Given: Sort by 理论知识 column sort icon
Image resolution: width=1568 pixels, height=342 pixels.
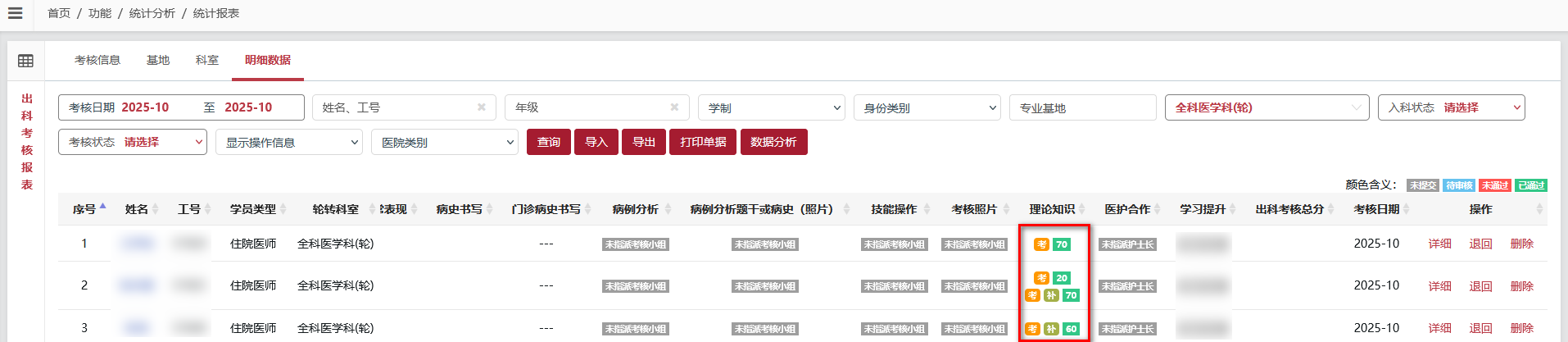Looking at the screenshot, I should click(x=1082, y=209).
